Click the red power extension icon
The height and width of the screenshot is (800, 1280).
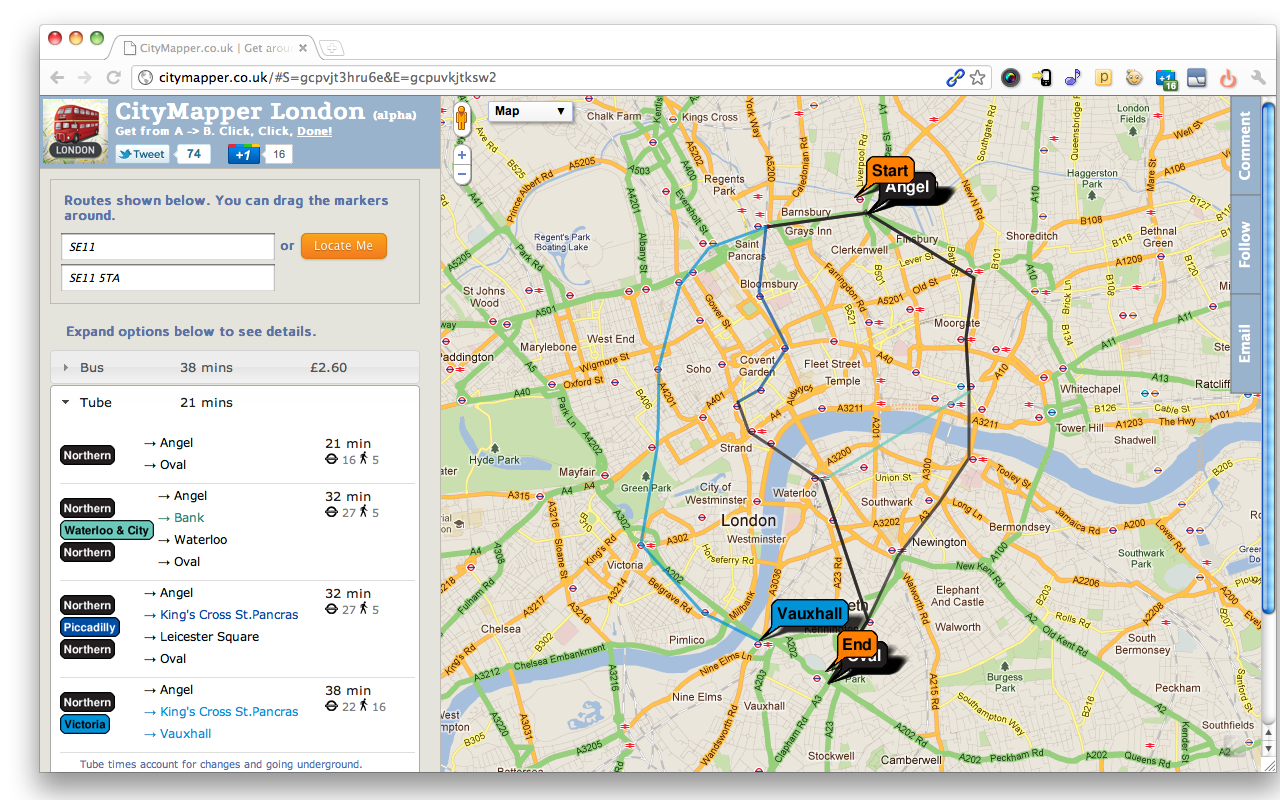coord(1228,77)
